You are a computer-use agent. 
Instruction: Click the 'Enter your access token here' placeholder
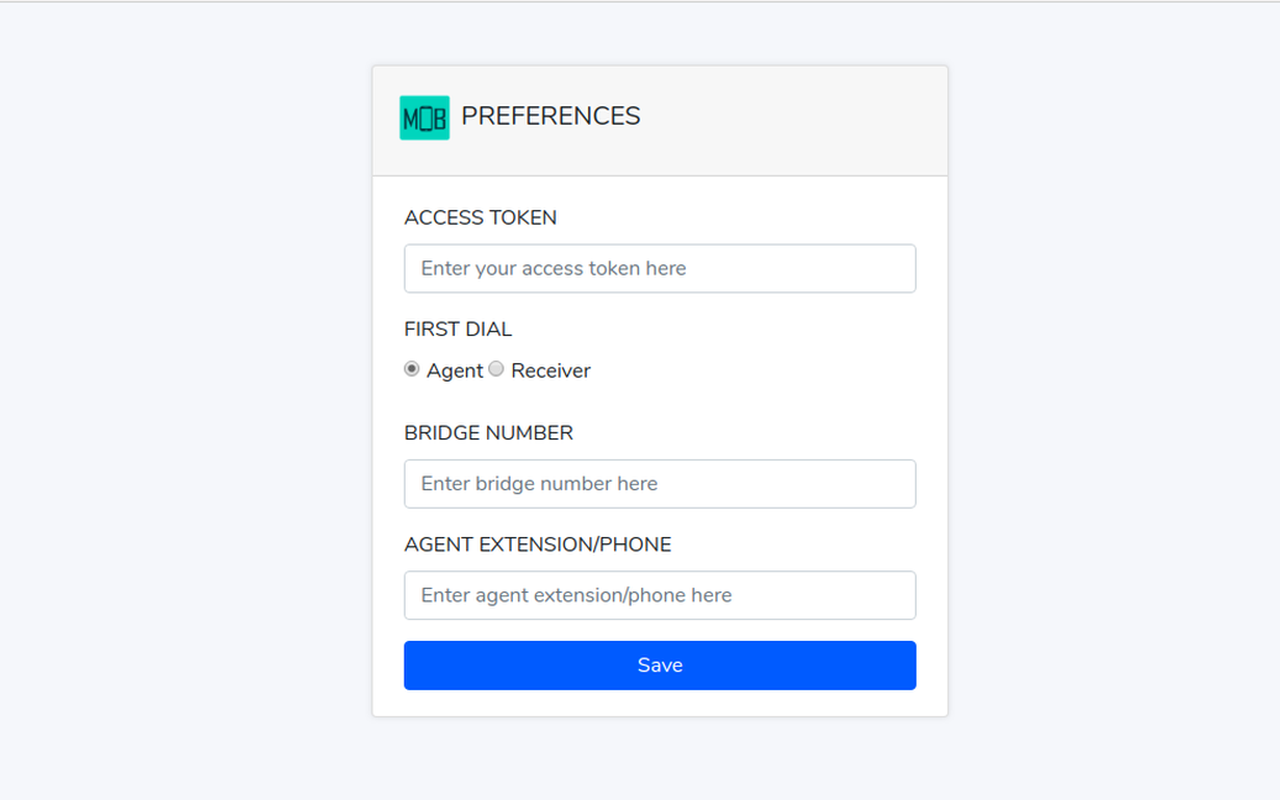coord(553,268)
